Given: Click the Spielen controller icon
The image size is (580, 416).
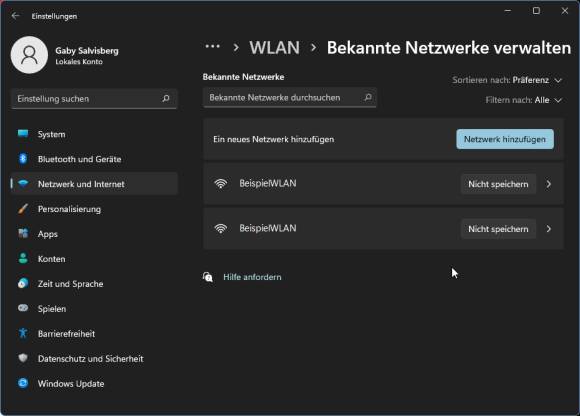Looking at the screenshot, I should (x=23, y=308).
